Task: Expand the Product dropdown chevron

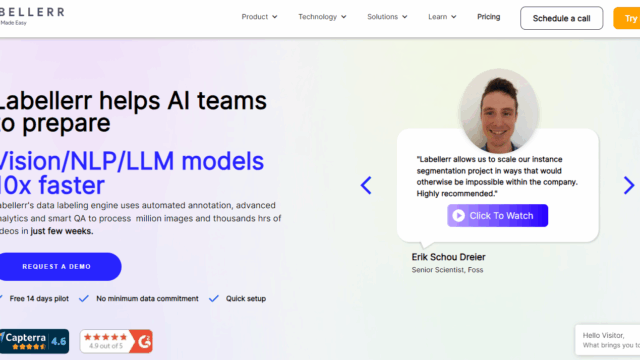Action: click(x=275, y=17)
